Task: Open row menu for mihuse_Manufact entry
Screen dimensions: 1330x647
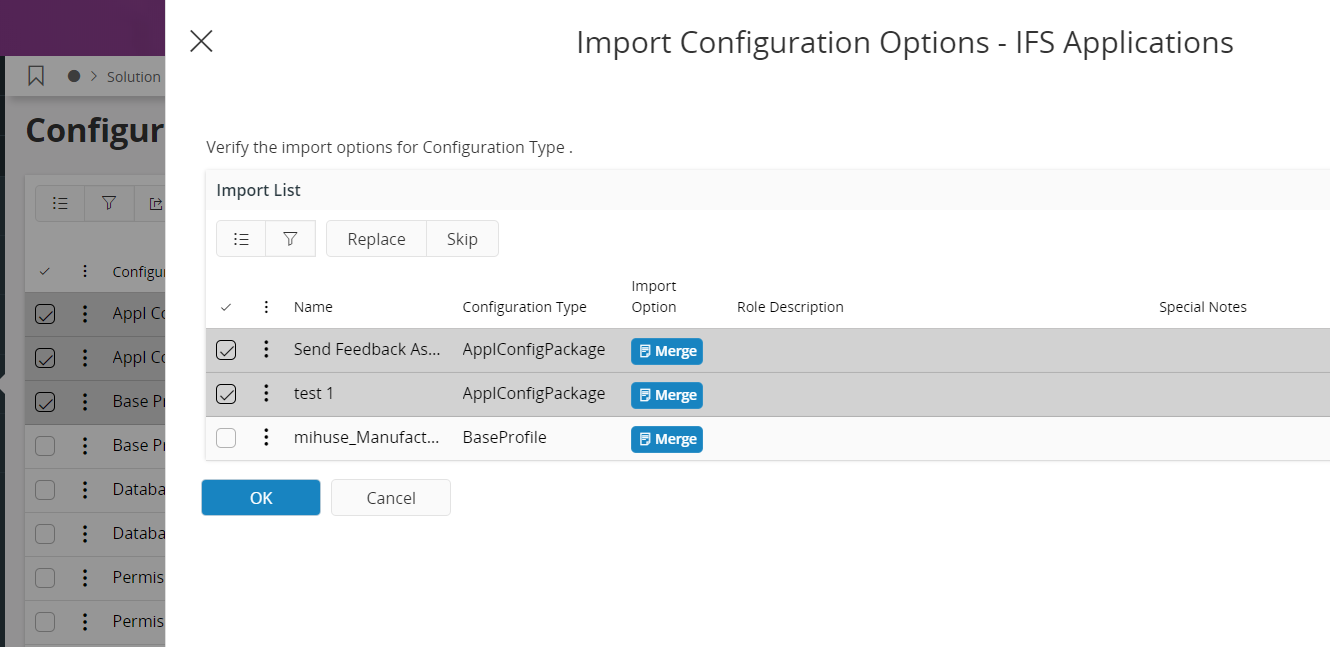Action: click(x=266, y=437)
